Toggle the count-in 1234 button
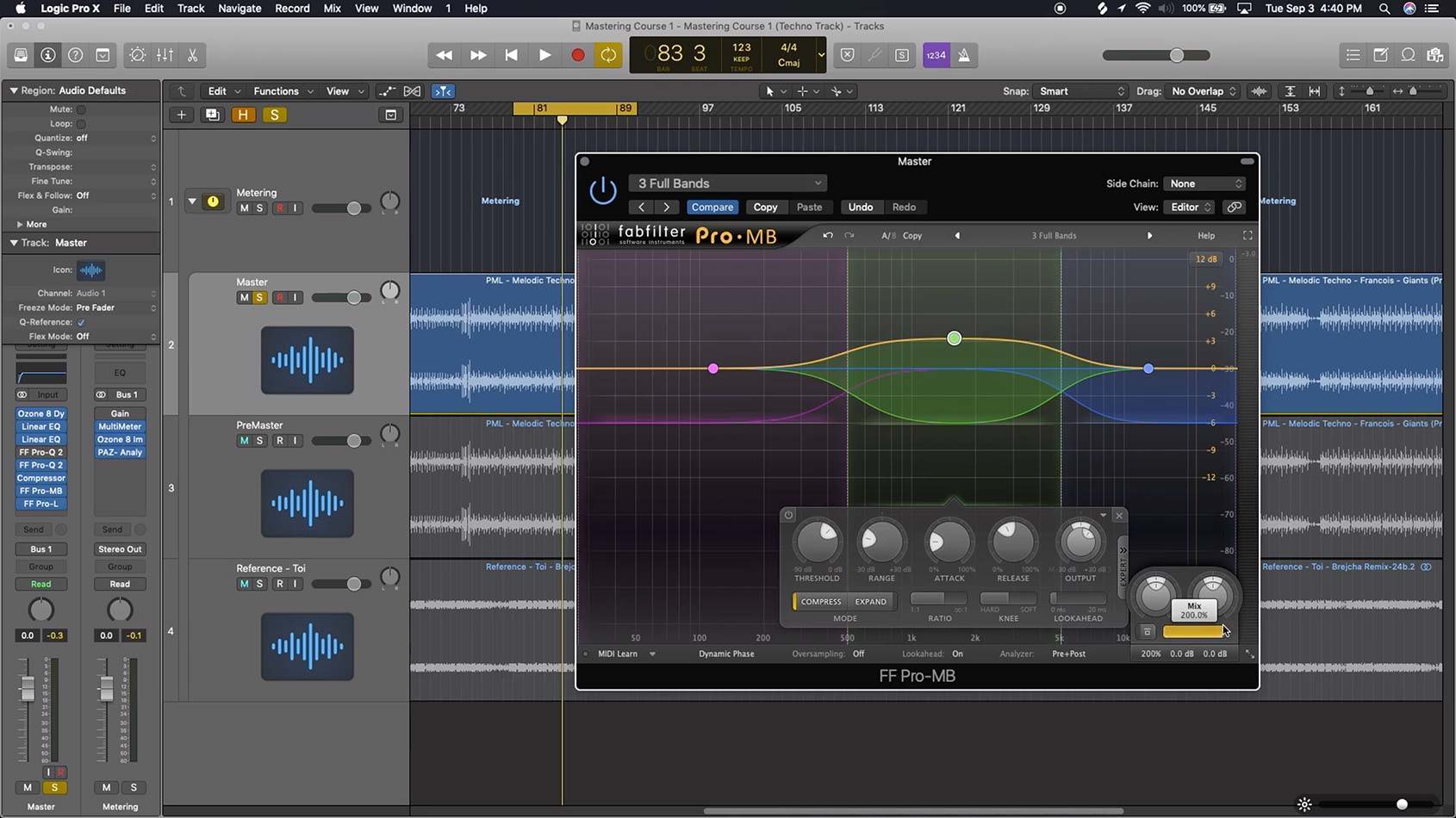Image resolution: width=1456 pixels, height=818 pixels. tap(936, 55)
